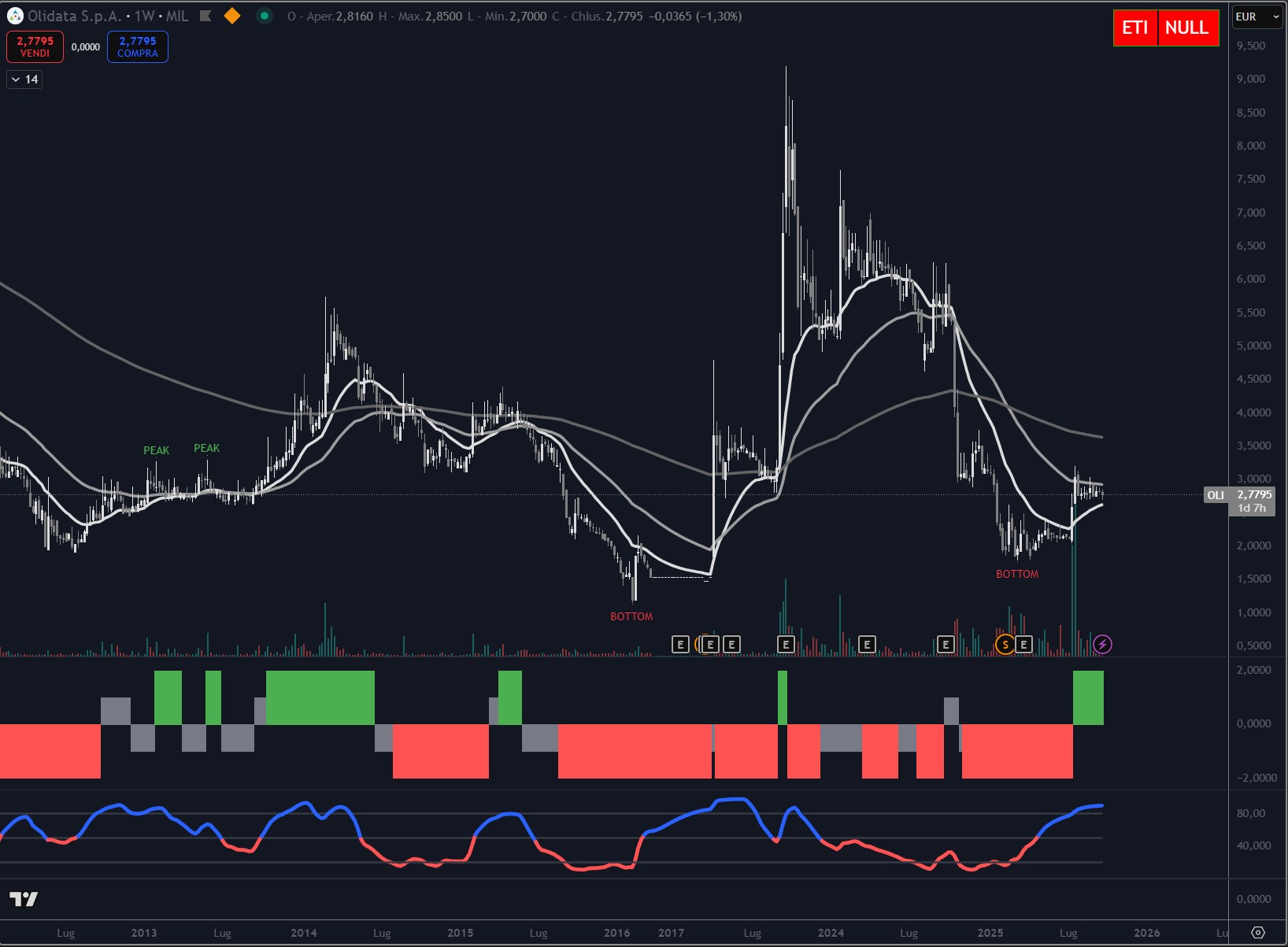Open chart settings hexagon icon bottom right

coord(1257,933)
